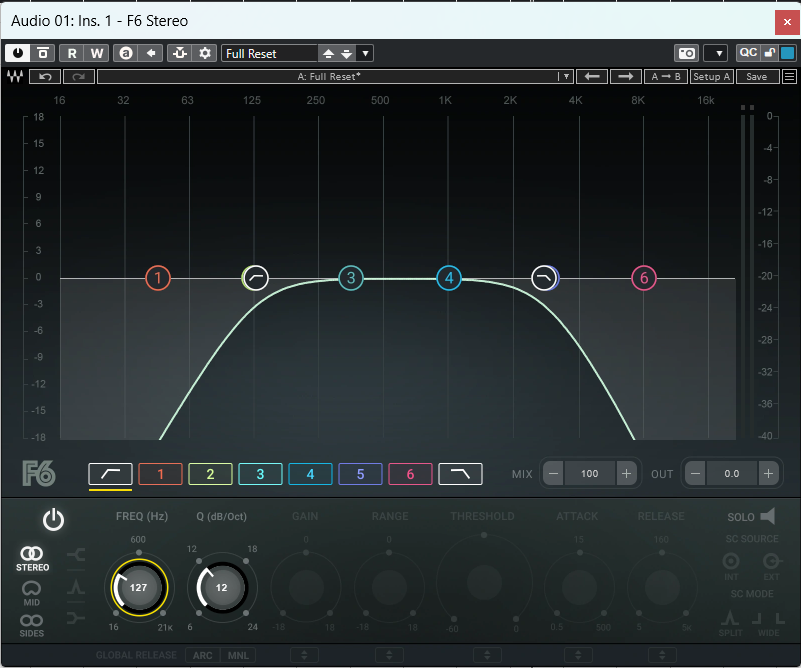The height and width of the screenshot is (668, 801).
Task: Click the FREQ knob showing 127
Action: [138, 588]
